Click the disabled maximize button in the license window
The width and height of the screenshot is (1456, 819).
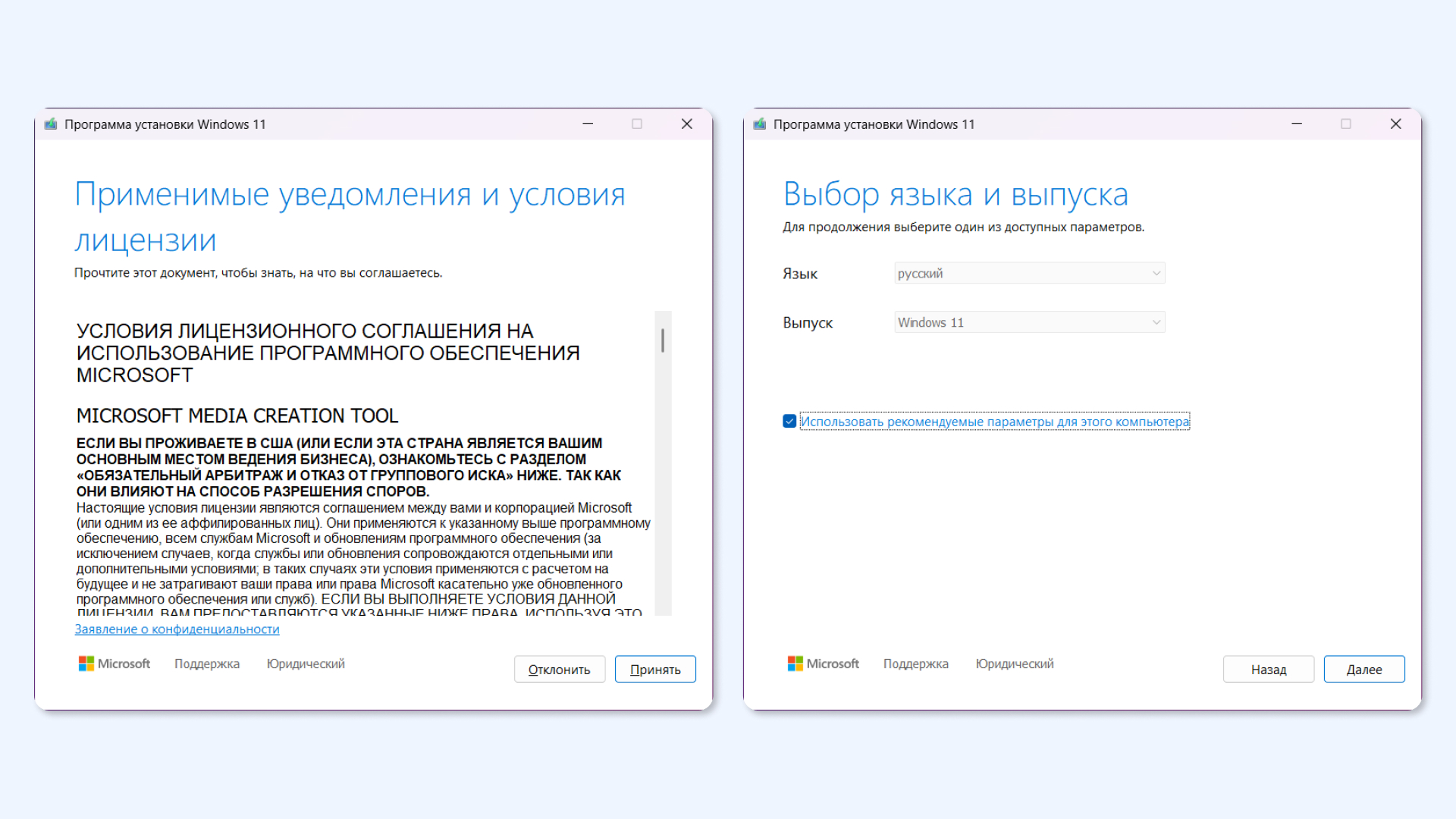(637, 124)
